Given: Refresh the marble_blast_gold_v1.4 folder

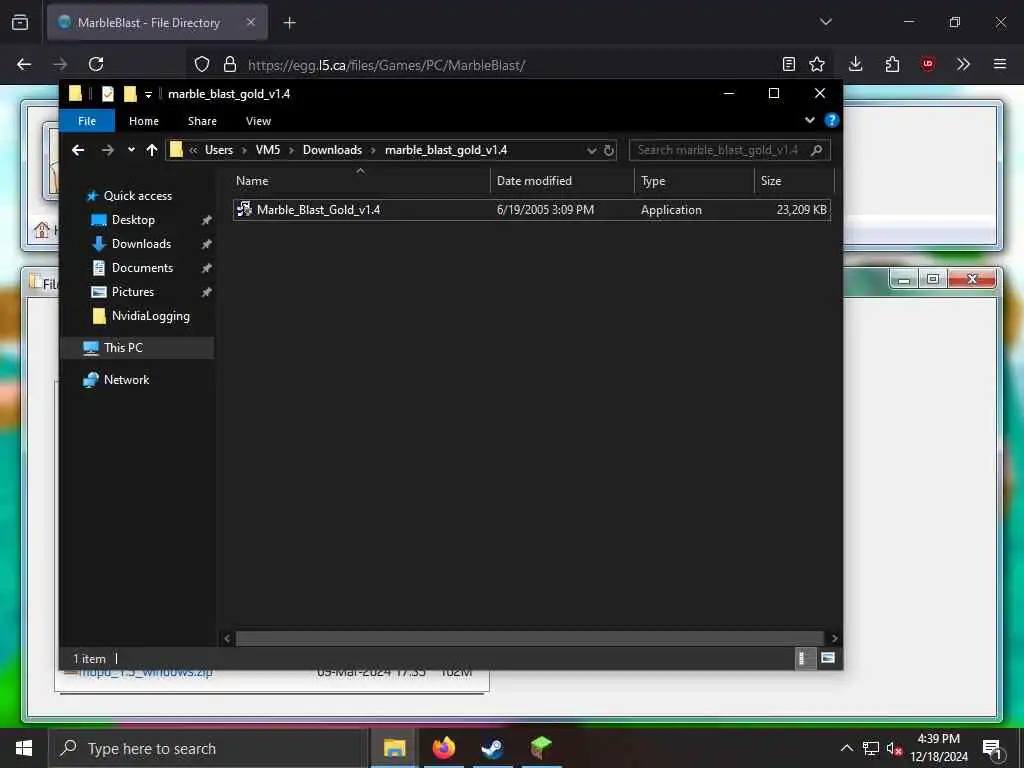Looking at the screenshot, I should (609, 150).
